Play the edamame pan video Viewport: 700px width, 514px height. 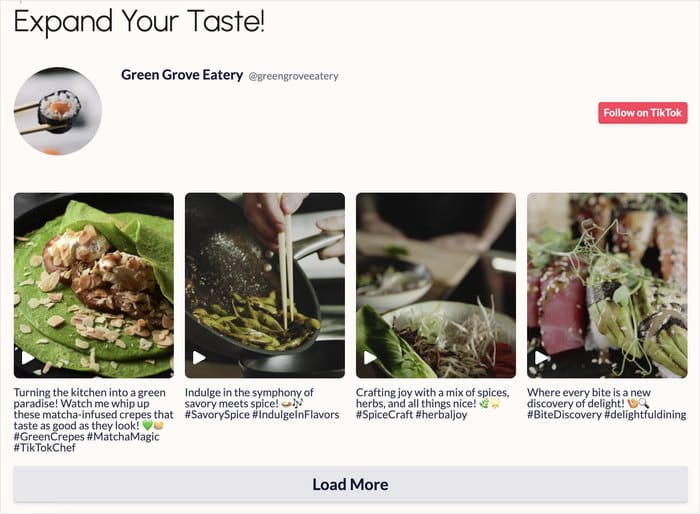(x=199, y=357)
